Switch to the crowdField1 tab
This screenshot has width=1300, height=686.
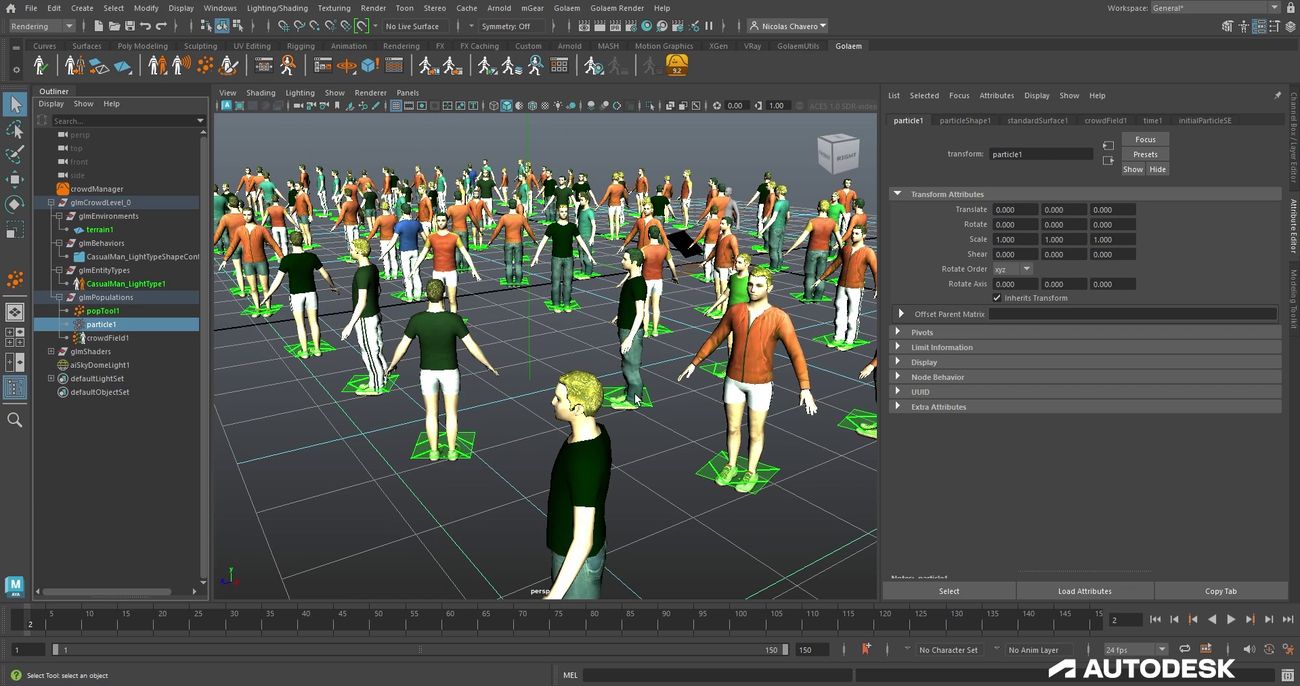[1105, 120]
